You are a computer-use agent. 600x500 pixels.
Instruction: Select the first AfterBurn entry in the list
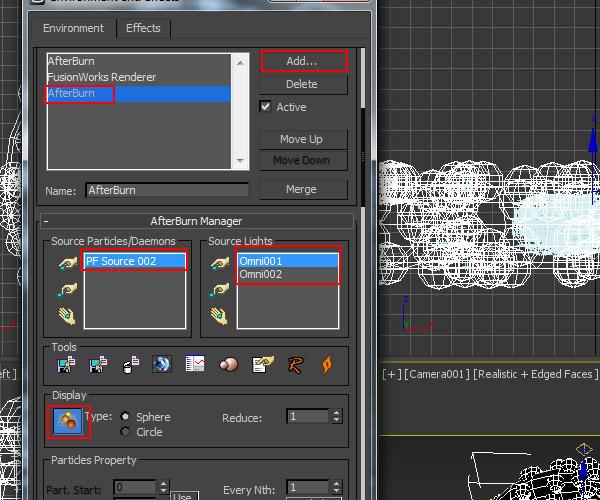coord(139,61)
